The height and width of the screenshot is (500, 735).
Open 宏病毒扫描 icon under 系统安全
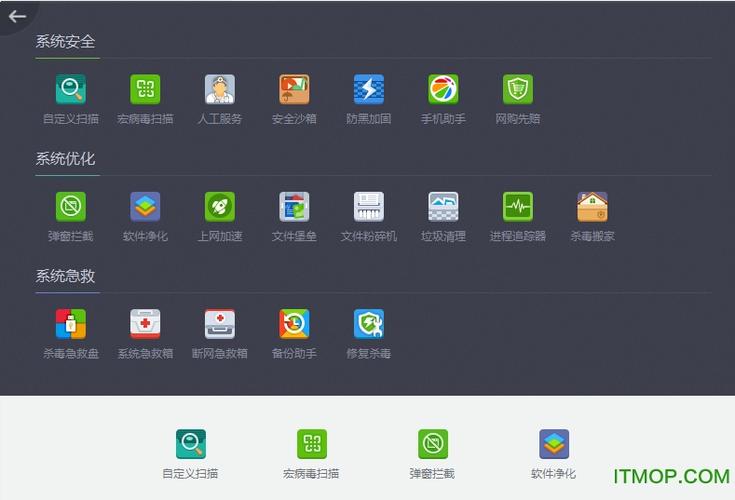click(145, 89)
